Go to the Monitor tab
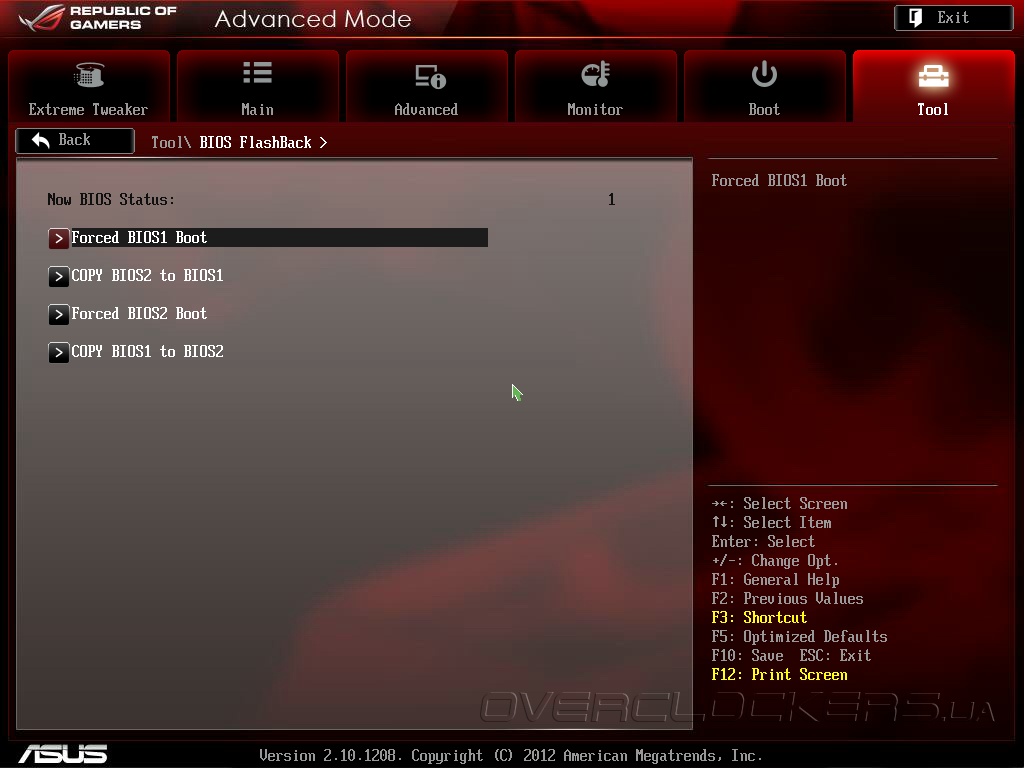Screen dimensions: 1024x768 pos(596,86)
